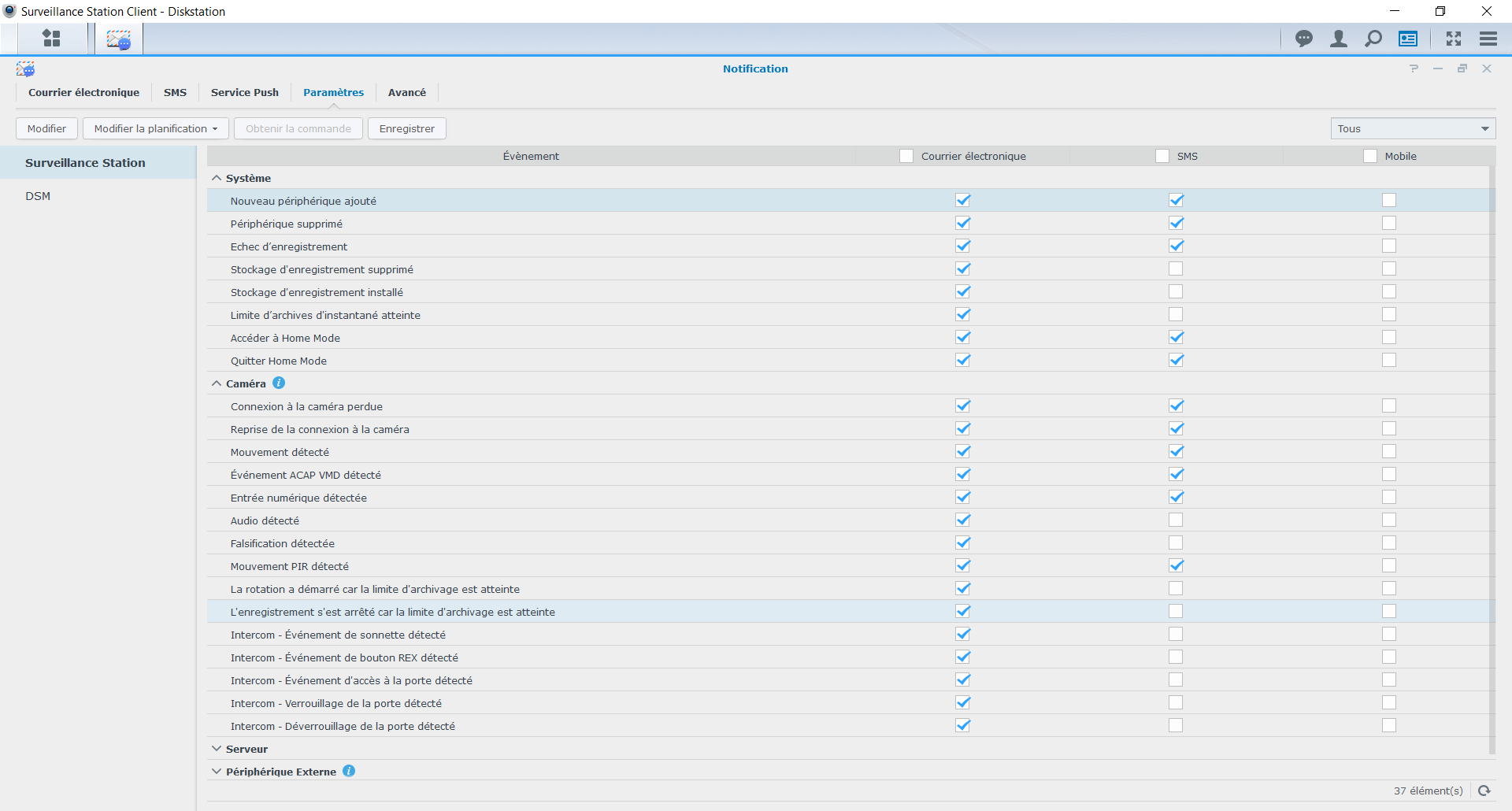This screenshot has height=811, width=1512.
Task: Open the user account icon
Action: [x=1338, y=38]
